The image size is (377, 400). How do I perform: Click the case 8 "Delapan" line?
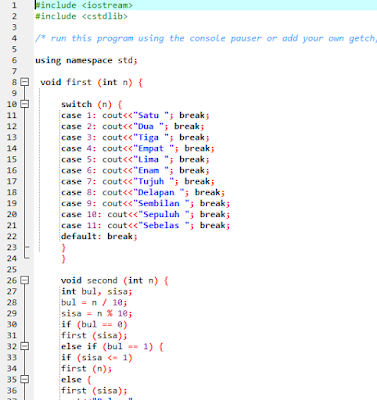tap(143, 192)
